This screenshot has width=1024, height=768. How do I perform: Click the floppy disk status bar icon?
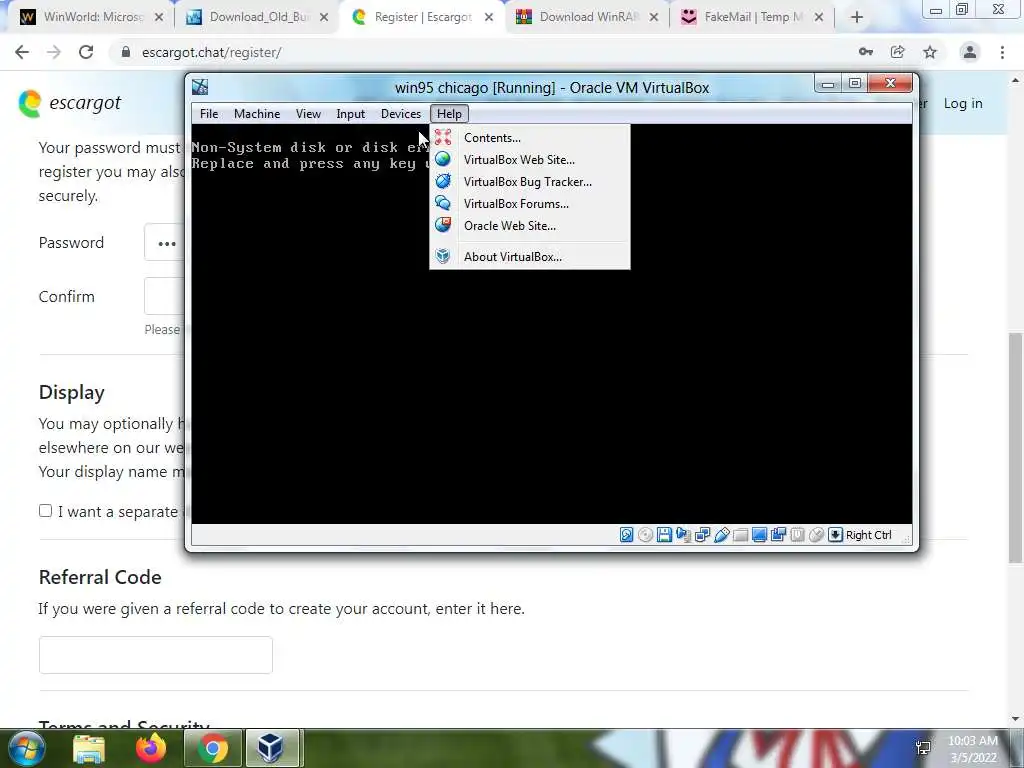[x=664, y=535]
